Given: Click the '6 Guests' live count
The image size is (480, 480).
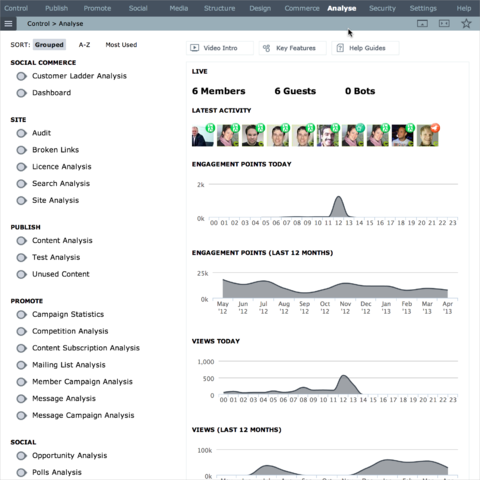Looking at the screenshot, I should (295, 91).
